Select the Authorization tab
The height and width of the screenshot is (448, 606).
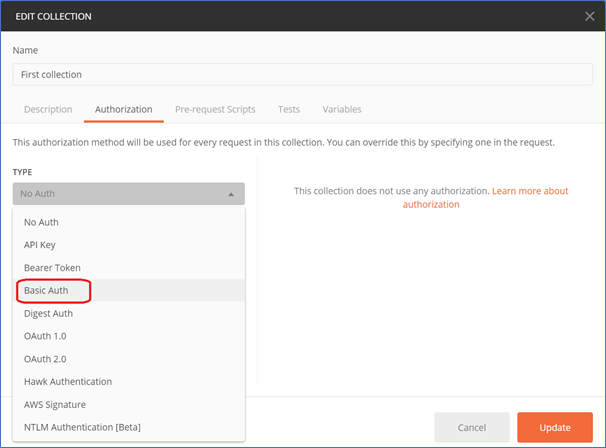point(123,109)
